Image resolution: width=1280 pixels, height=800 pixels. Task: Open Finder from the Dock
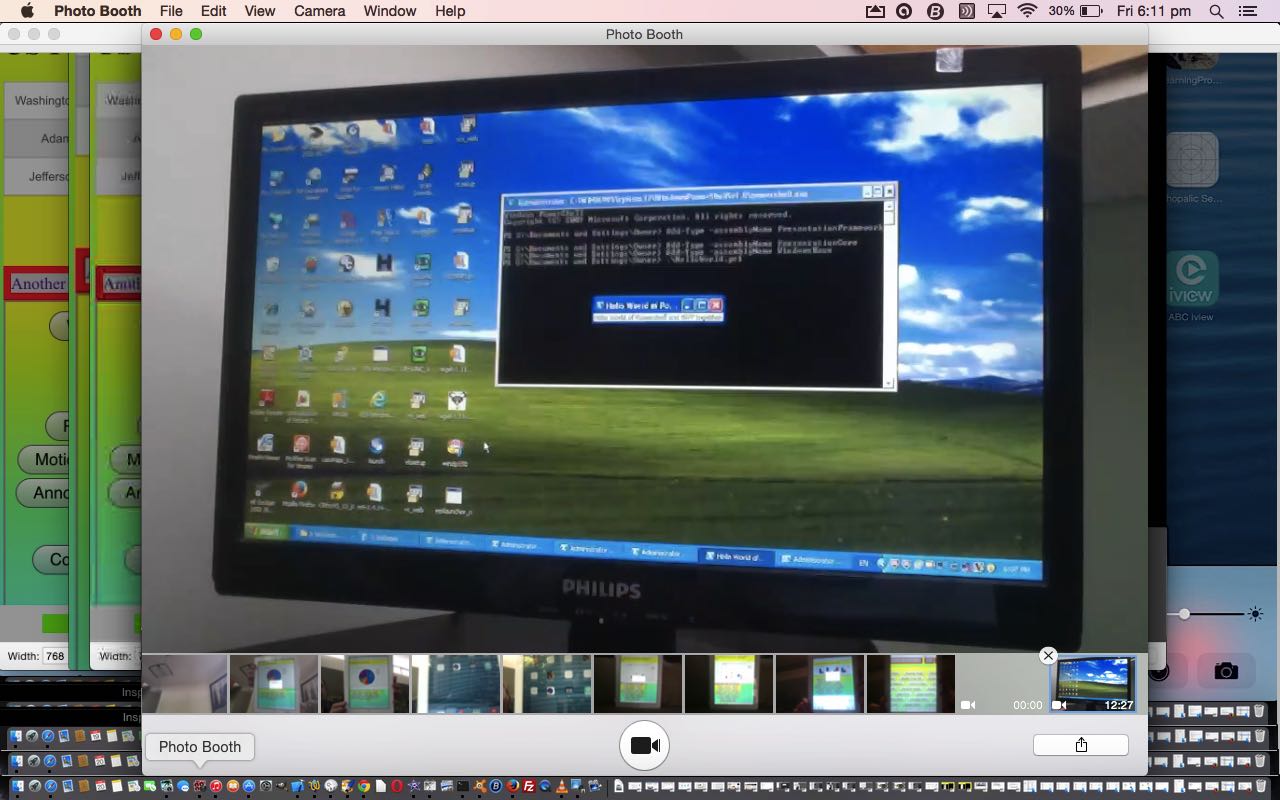[17, 786]
